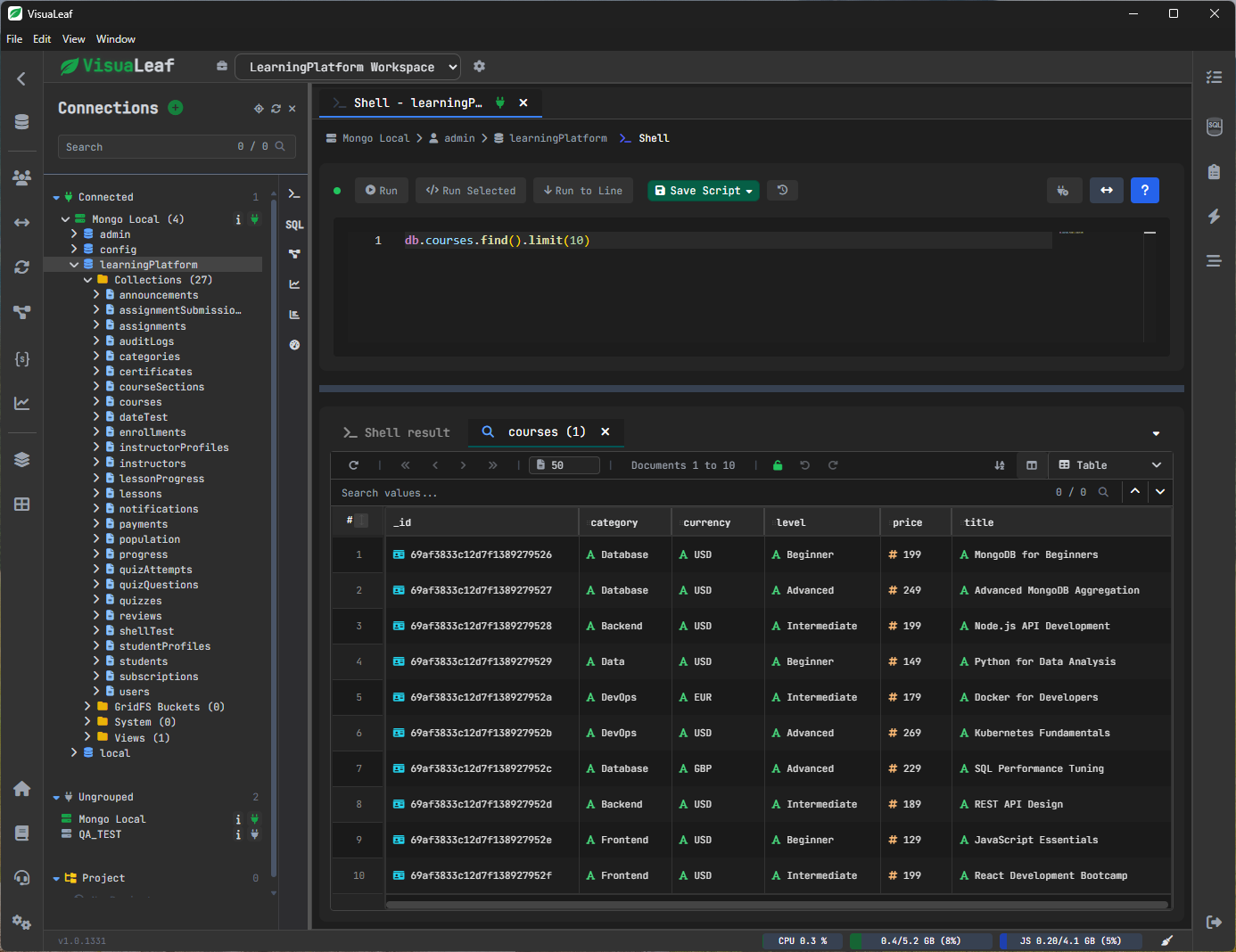1236x952 pixels.
Task: Expand the courses collection node
Action: click(x=96, y=402)
